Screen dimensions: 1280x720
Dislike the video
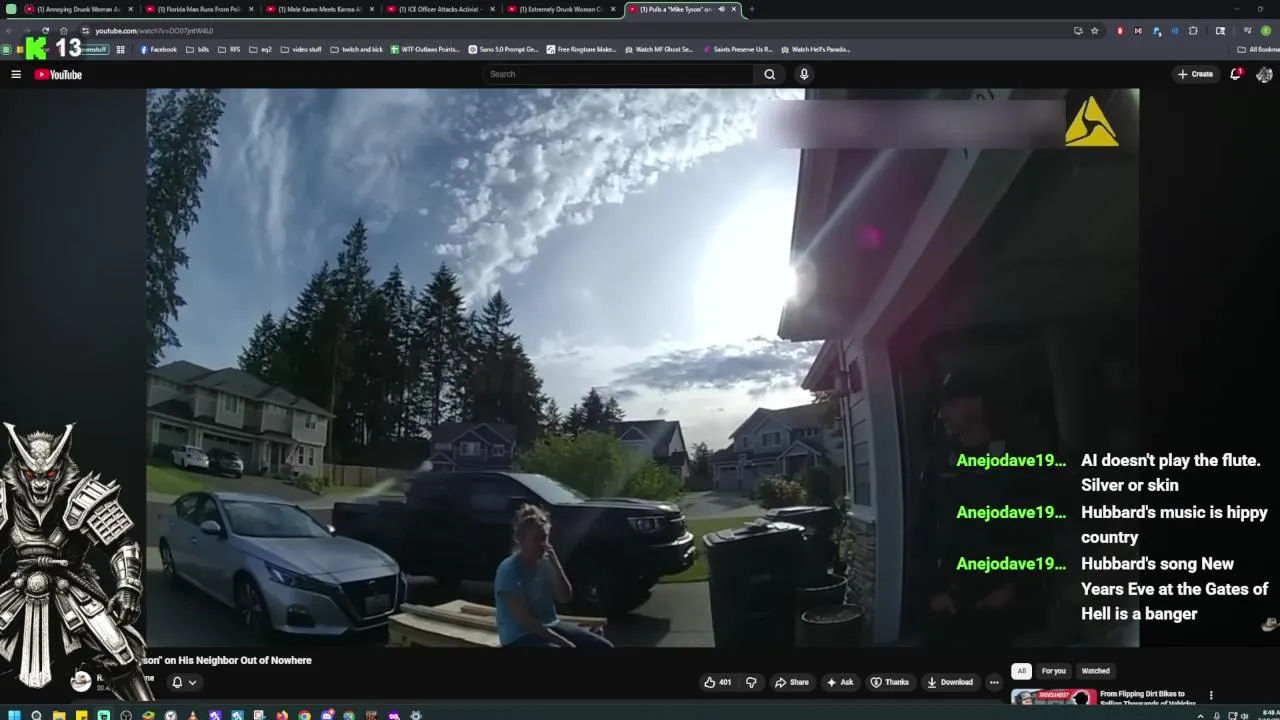[x=751, y=682]
